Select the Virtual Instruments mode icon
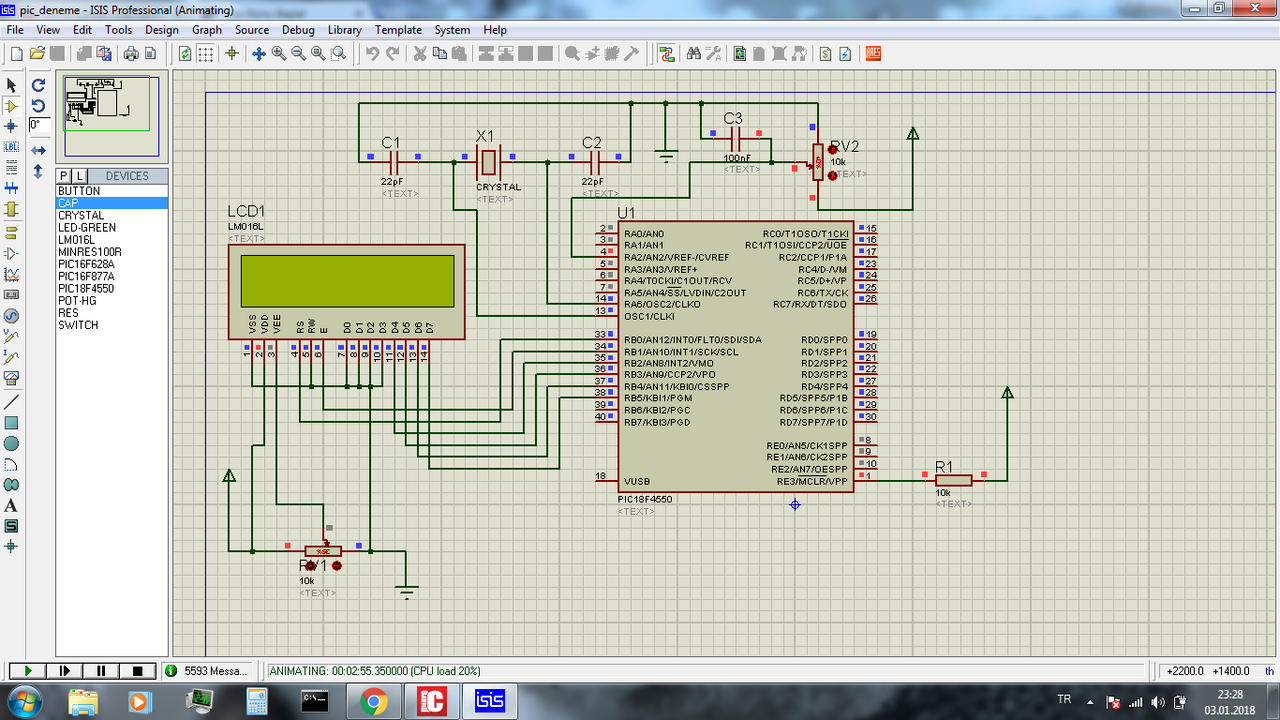The width and height of the screenshot is (1280, 720). click(12, 377)
